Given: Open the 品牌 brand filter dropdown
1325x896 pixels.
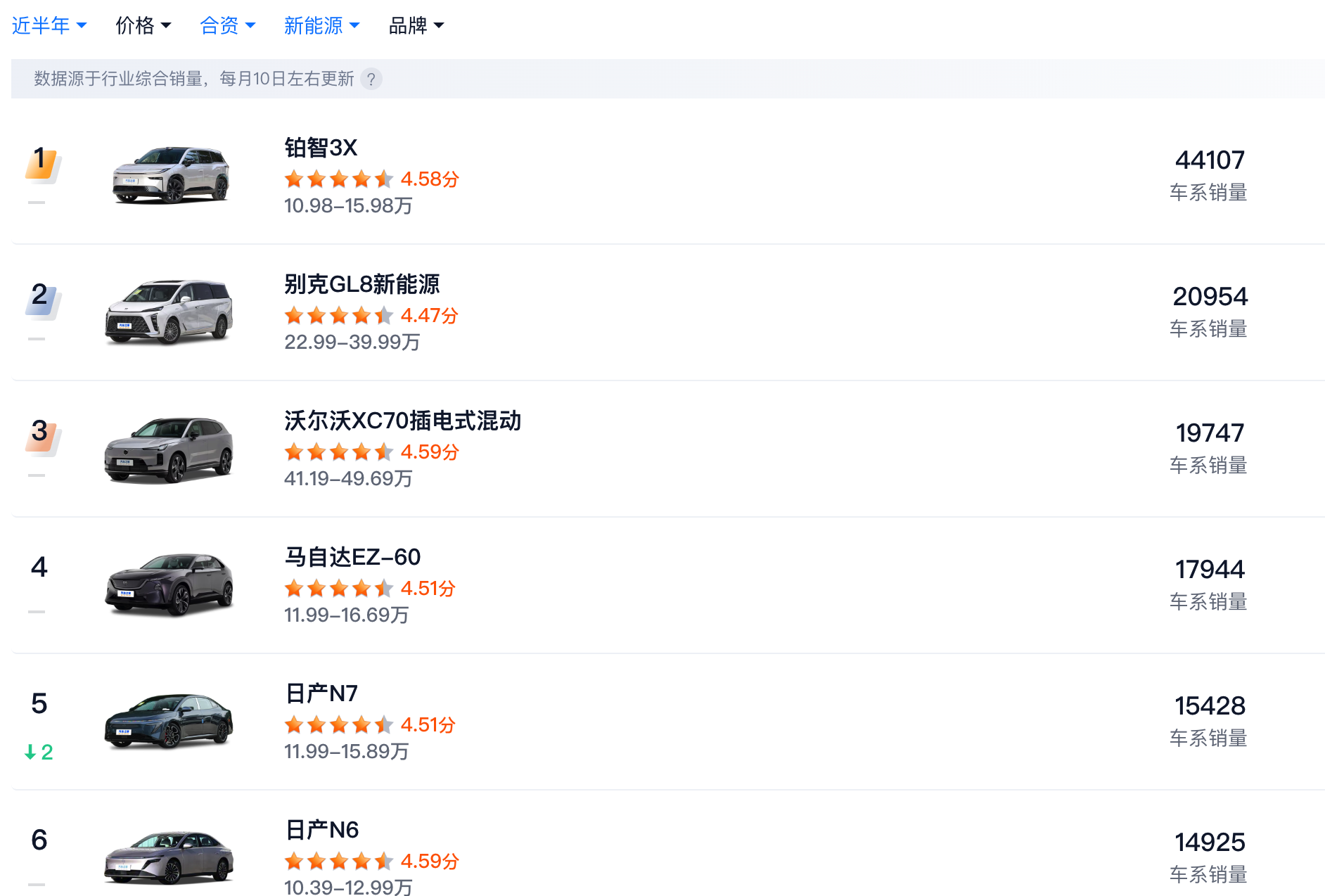Looking at the screenshot, I should coord(416,26).
